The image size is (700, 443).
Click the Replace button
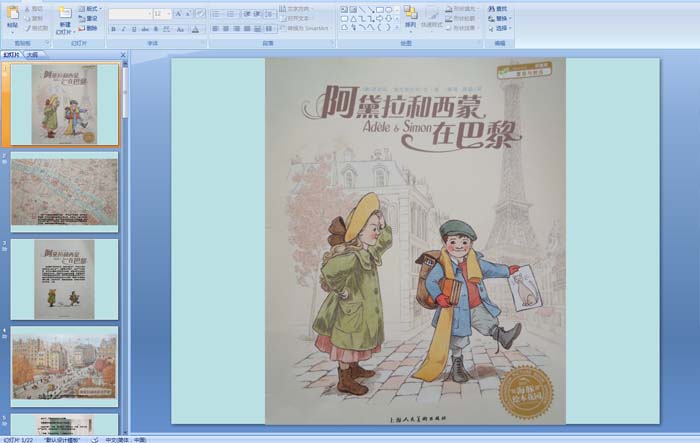499,18
